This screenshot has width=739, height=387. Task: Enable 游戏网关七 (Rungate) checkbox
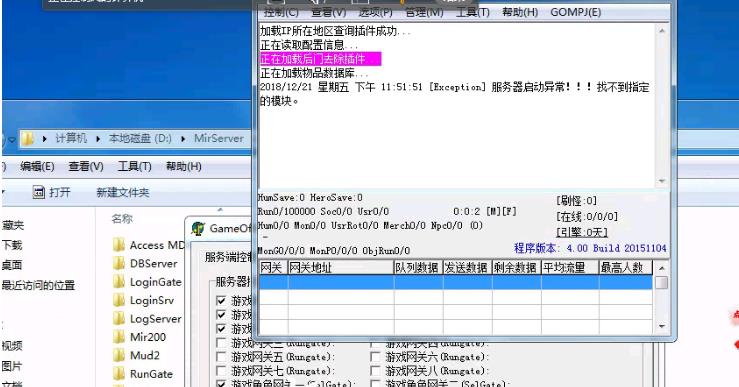[221, 371]
